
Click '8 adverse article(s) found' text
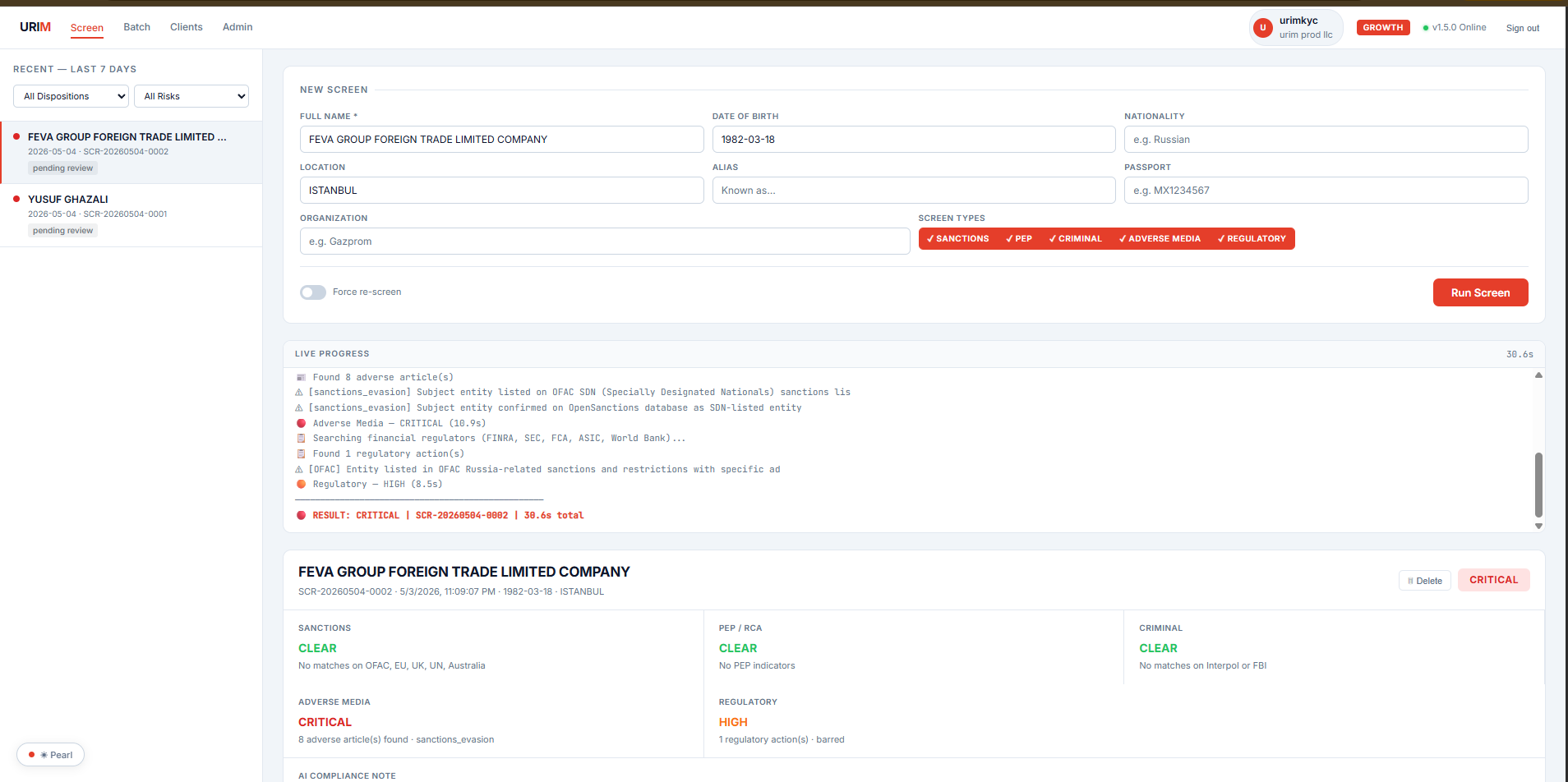click(x=353, y=739)
